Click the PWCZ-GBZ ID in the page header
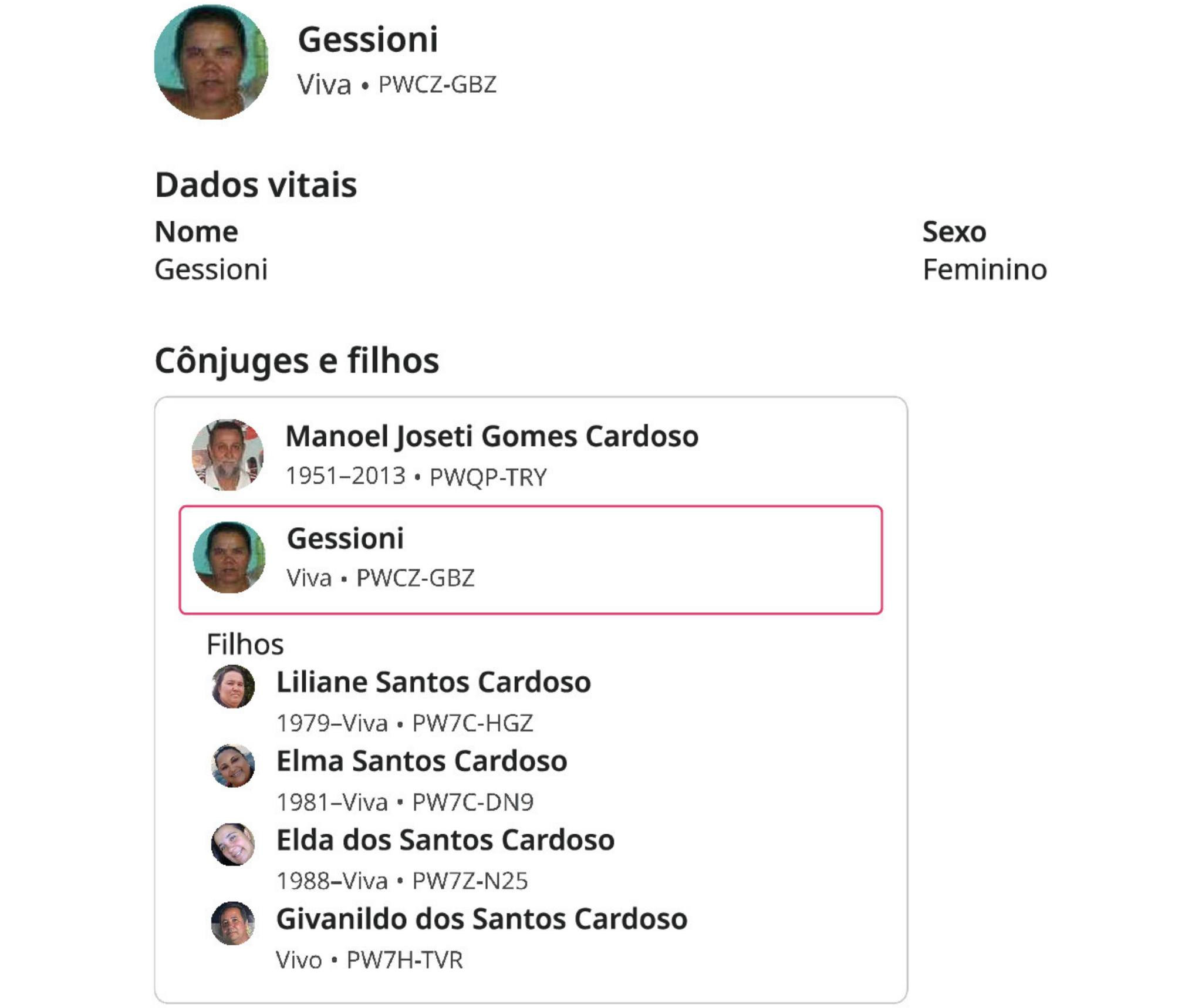Image resolution: width=1202 pixels, height=1008 pixels. (437, 85)
